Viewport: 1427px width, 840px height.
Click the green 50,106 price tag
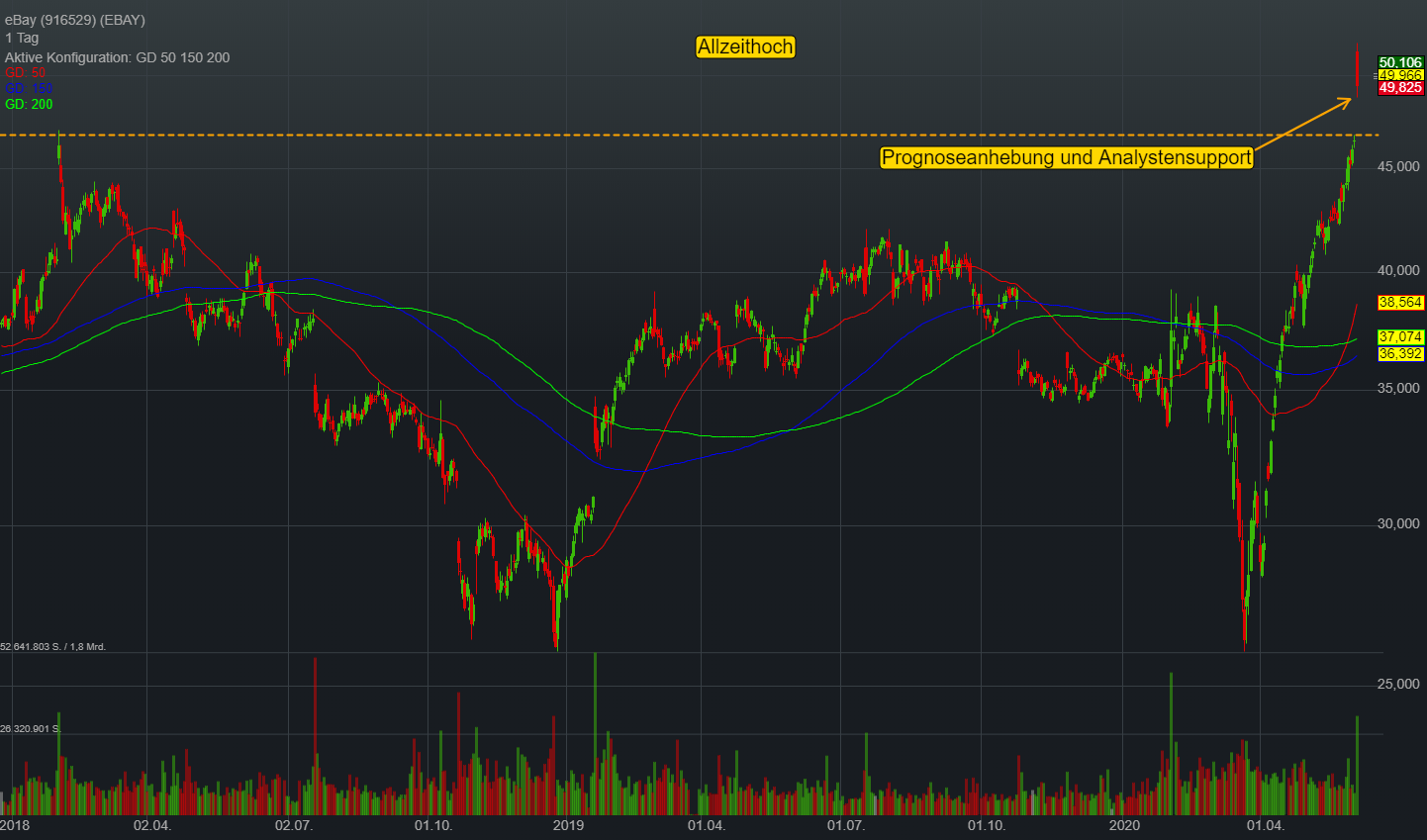[x=1400, y=62]
